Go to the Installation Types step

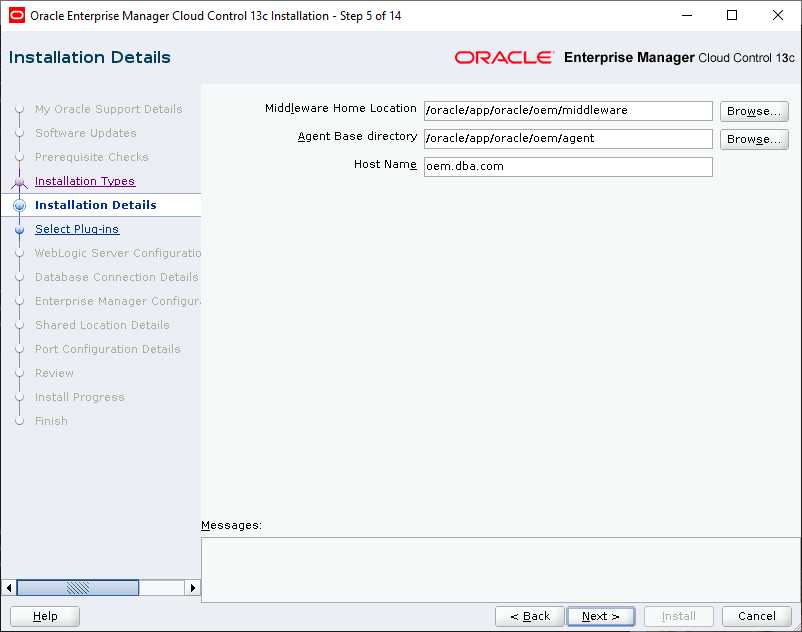85,181
